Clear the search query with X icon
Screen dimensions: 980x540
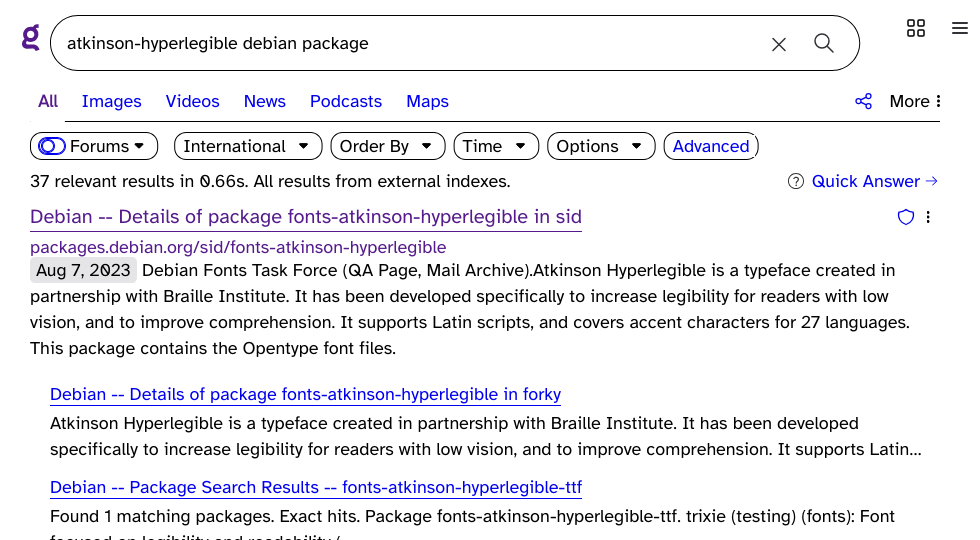tap(779, 44)
